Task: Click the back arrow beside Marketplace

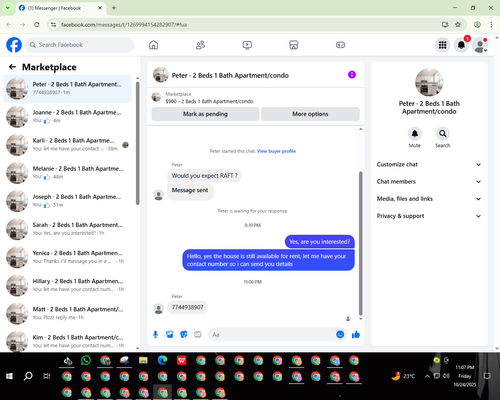Action: (x=12, y=67)
